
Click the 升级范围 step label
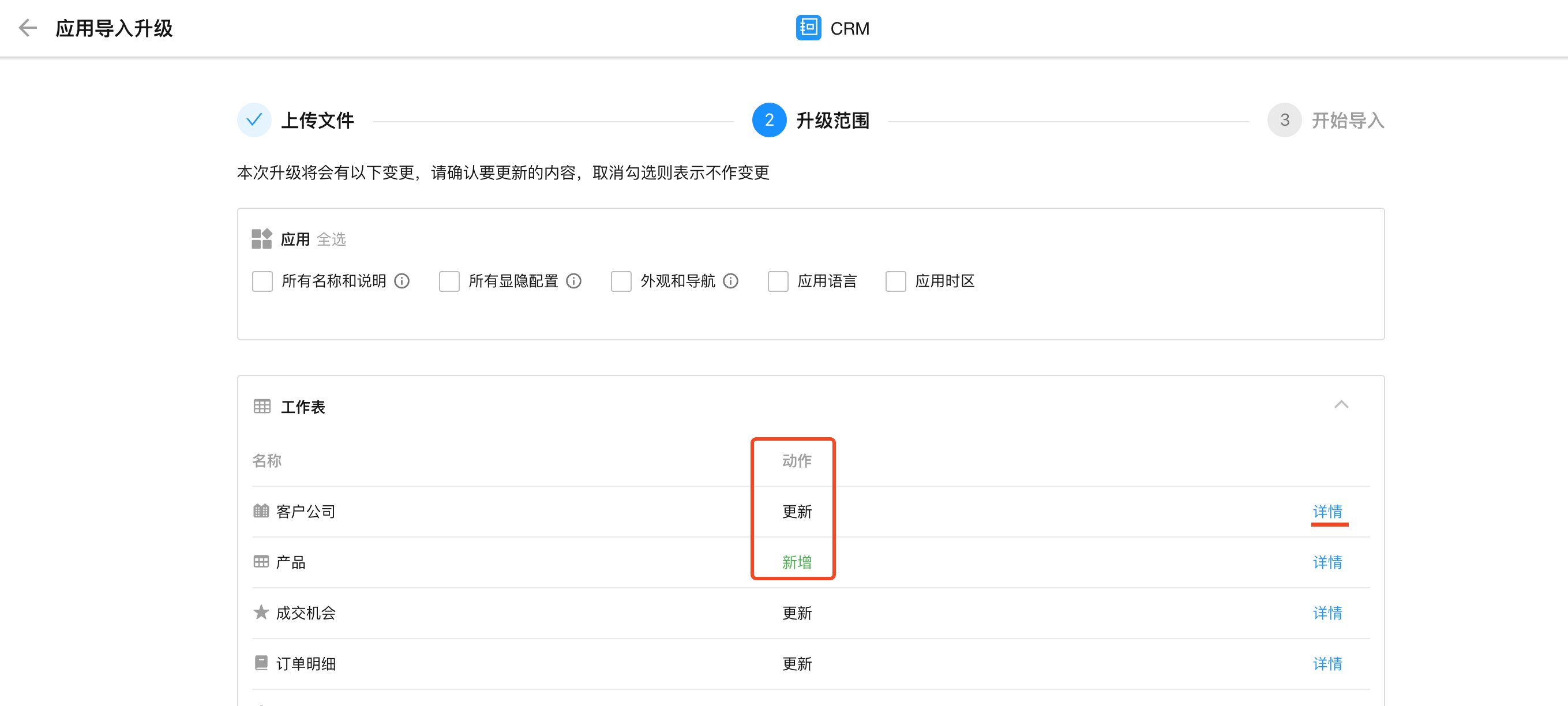pos(832,121)
